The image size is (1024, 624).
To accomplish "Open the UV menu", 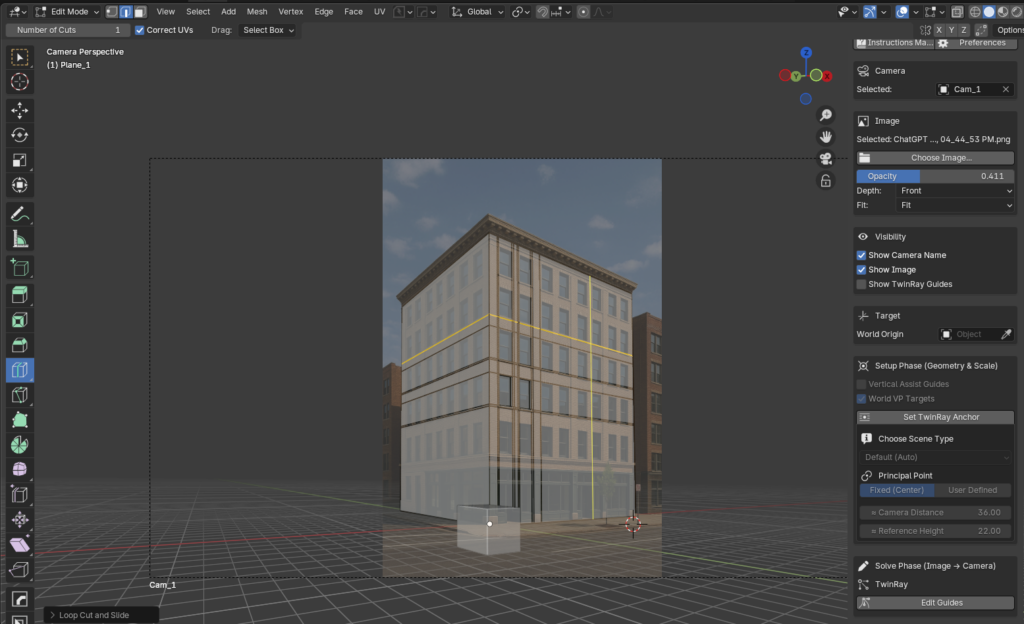I will (x=379, y=12).
